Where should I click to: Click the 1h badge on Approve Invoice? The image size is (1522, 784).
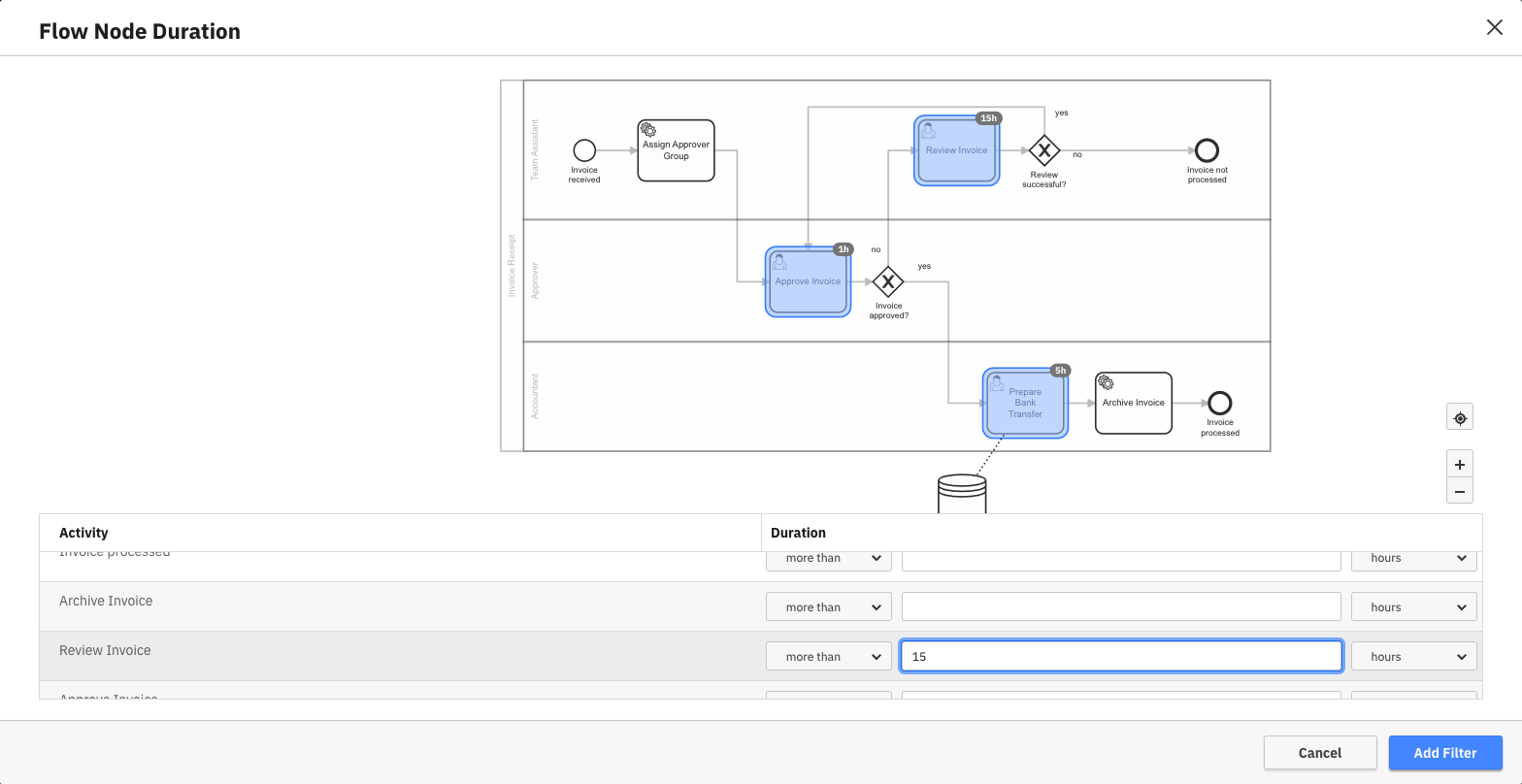844,249
